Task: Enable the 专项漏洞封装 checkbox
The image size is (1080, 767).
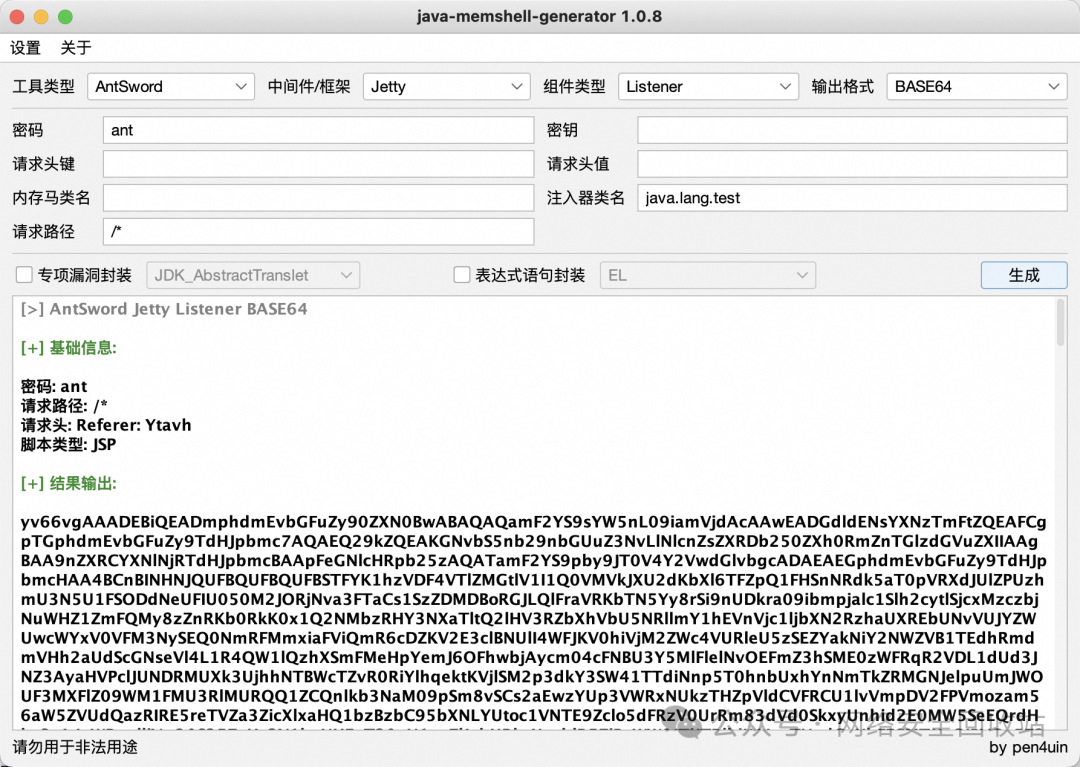Action: click(24, 275)
